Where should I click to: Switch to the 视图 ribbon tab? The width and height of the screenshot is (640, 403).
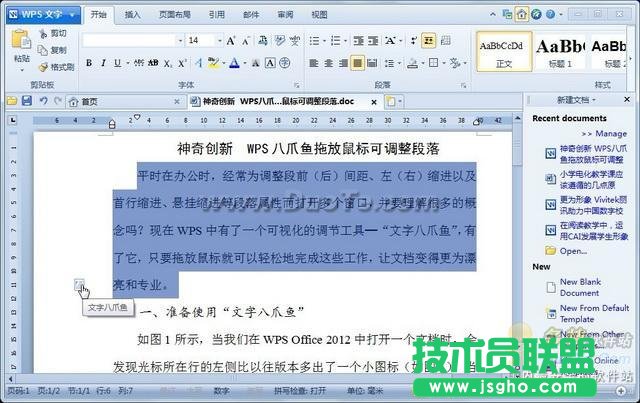[x=319, y=15]
